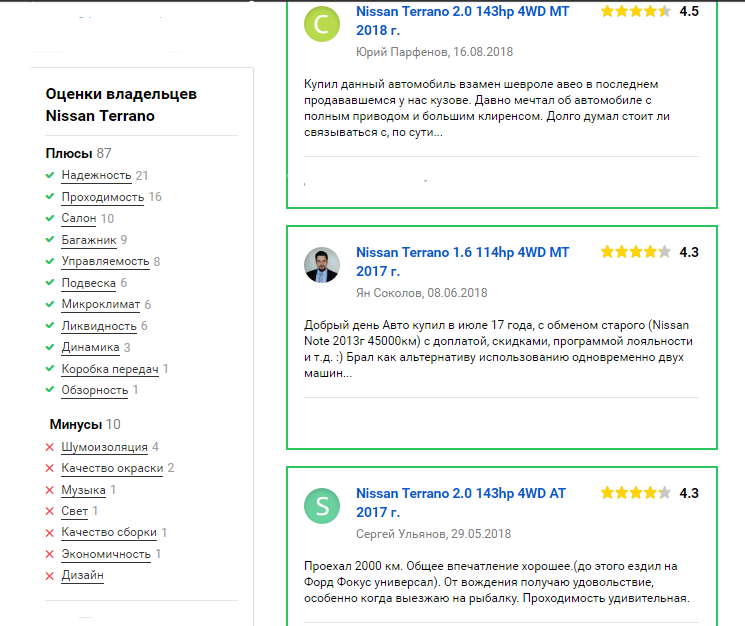Open Качество сборки cons link
Viewport: 745px width, 626px height.
coord(109,532)
